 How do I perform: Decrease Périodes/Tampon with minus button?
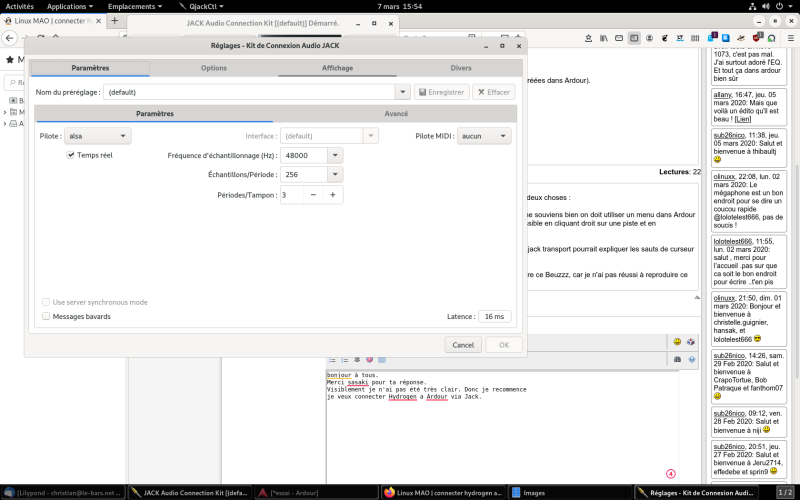[313, 195]
